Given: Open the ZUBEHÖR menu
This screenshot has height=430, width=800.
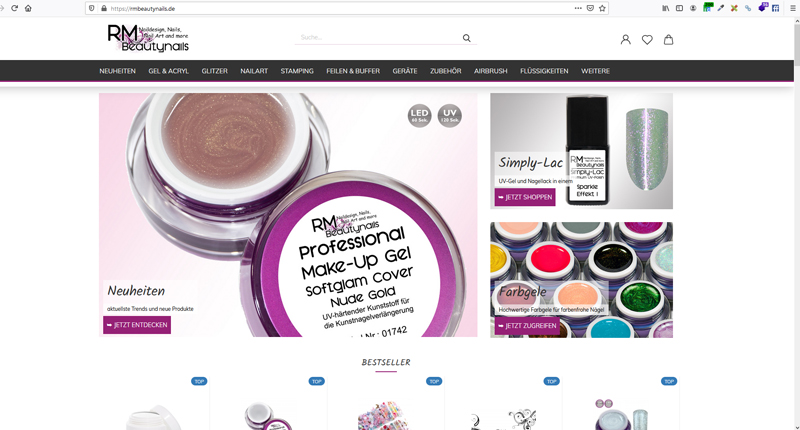Looking at the screenshot, I should (445, 71).
